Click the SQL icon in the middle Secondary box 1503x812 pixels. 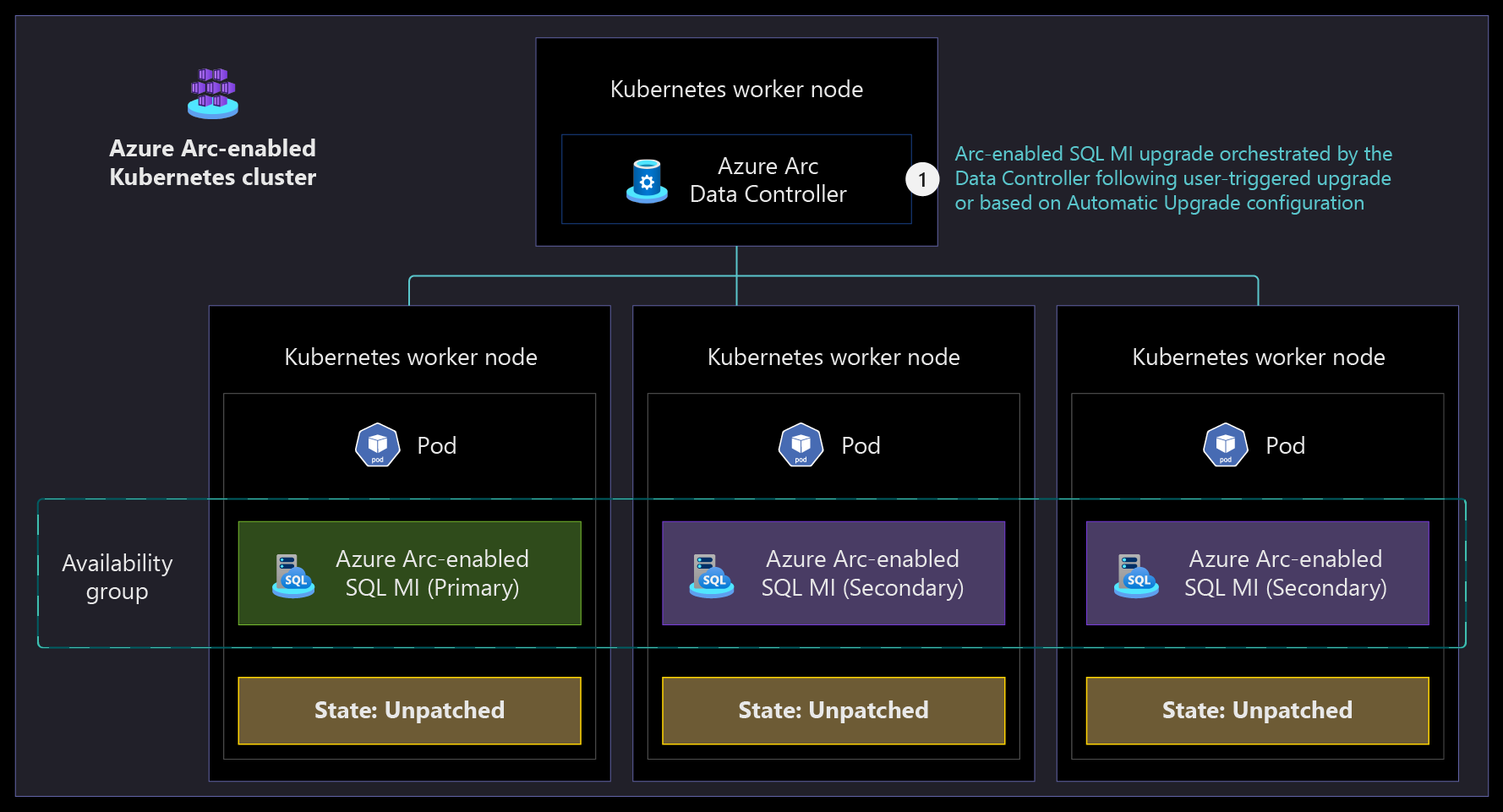coord(712,575)
